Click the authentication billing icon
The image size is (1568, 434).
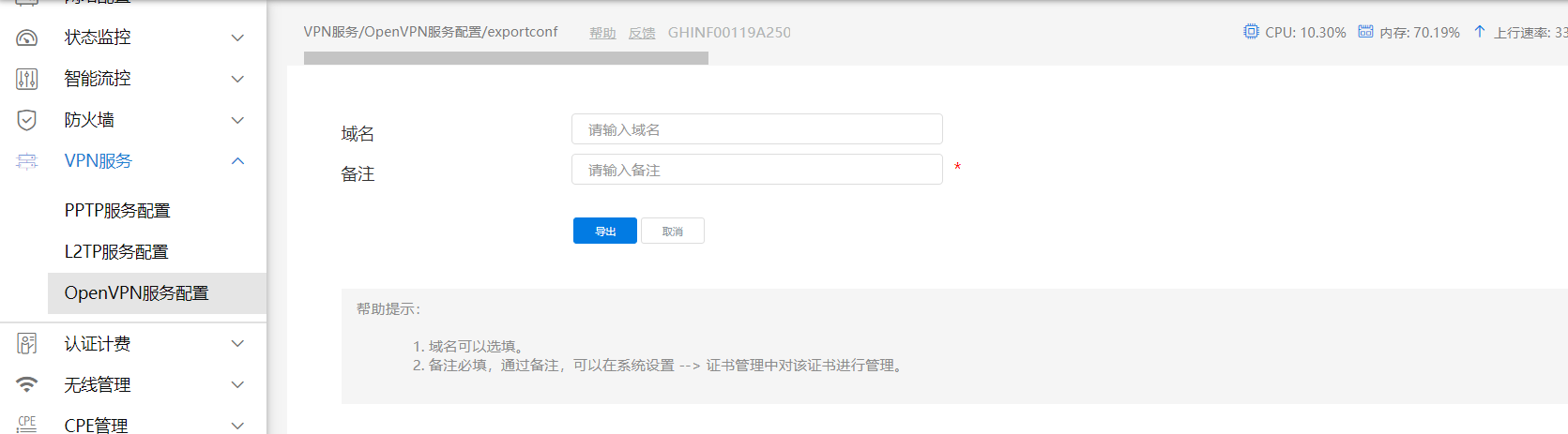click(x=27, y=344)
